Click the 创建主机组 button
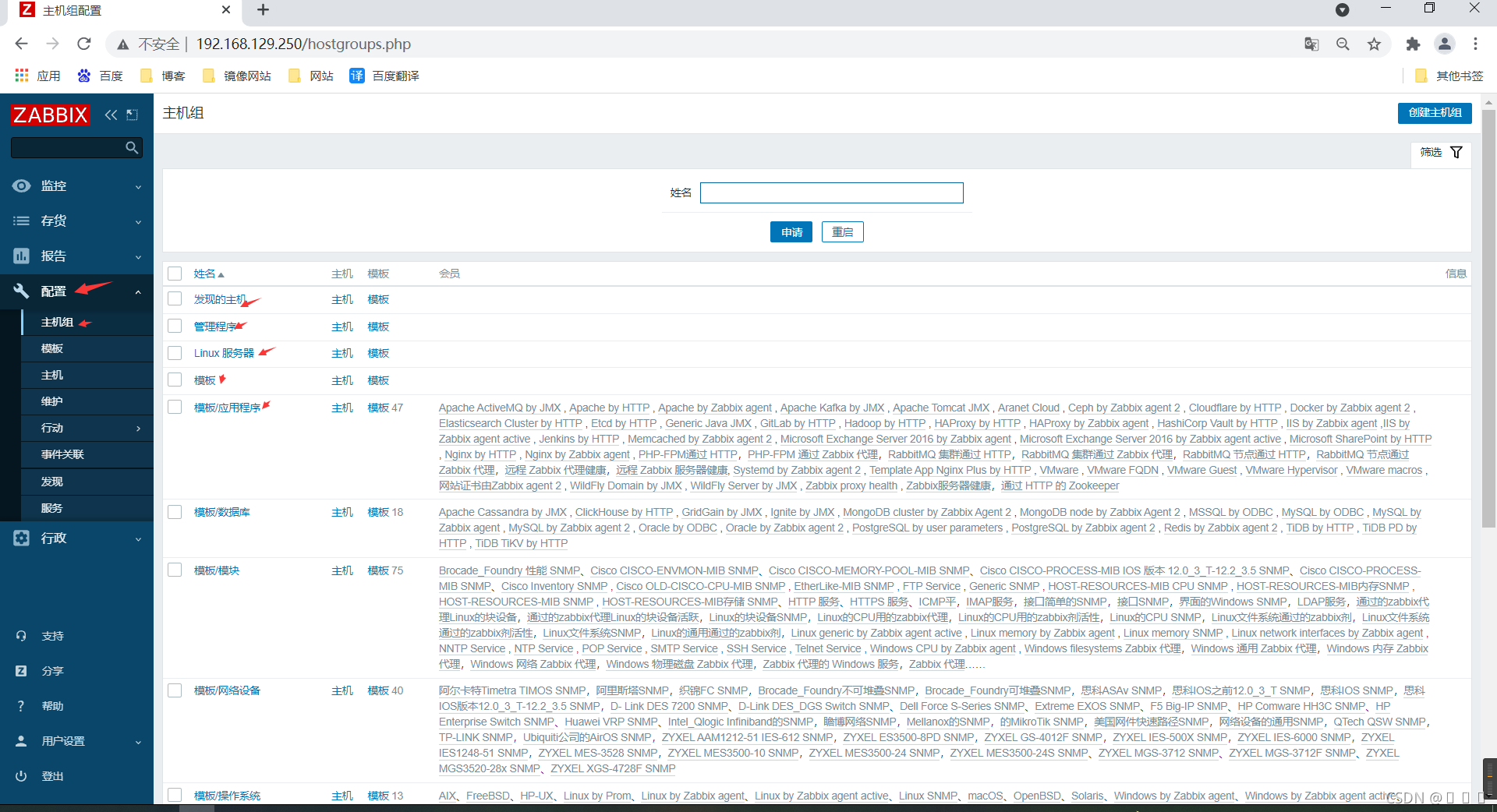The width and height of the screenshot is (1497, 812). [x=1435, y=113]
